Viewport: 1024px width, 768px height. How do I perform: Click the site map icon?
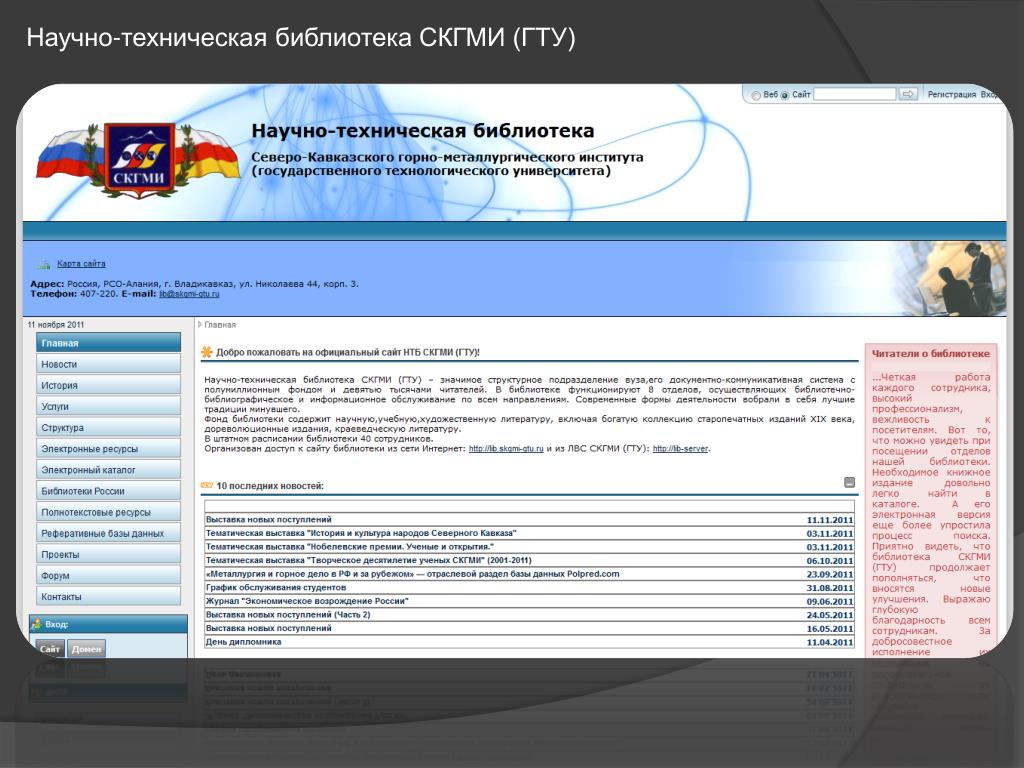click(x=44, y=264)
